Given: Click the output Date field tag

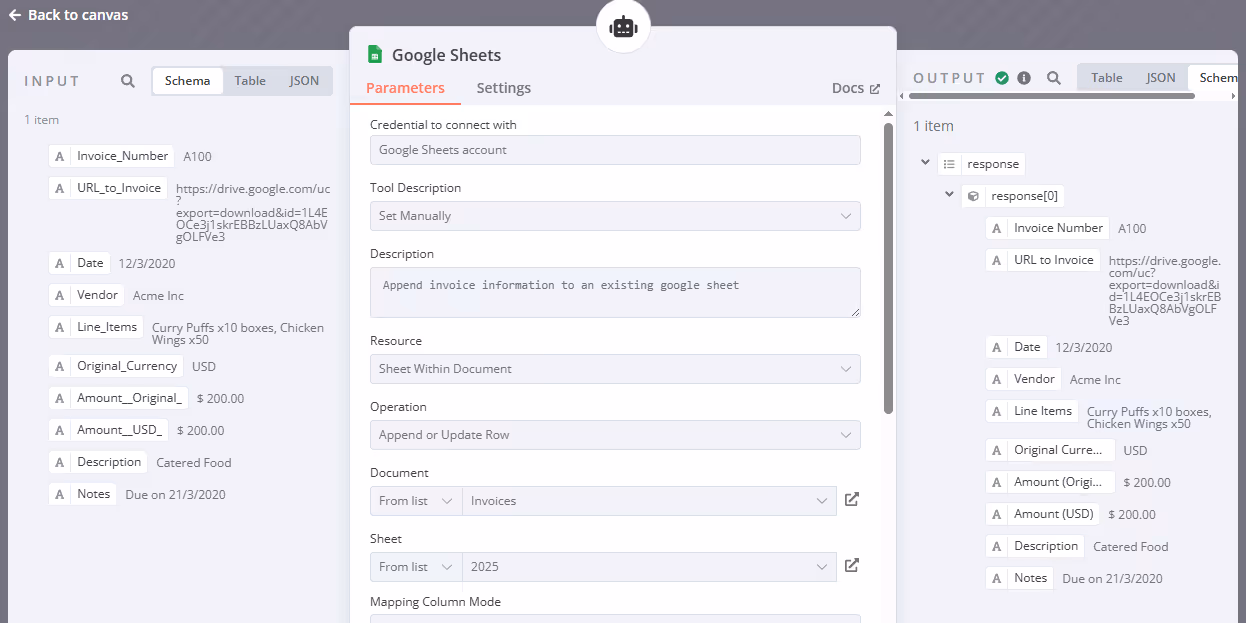Looking at the screenshot, I should [x=1016, y=347].
